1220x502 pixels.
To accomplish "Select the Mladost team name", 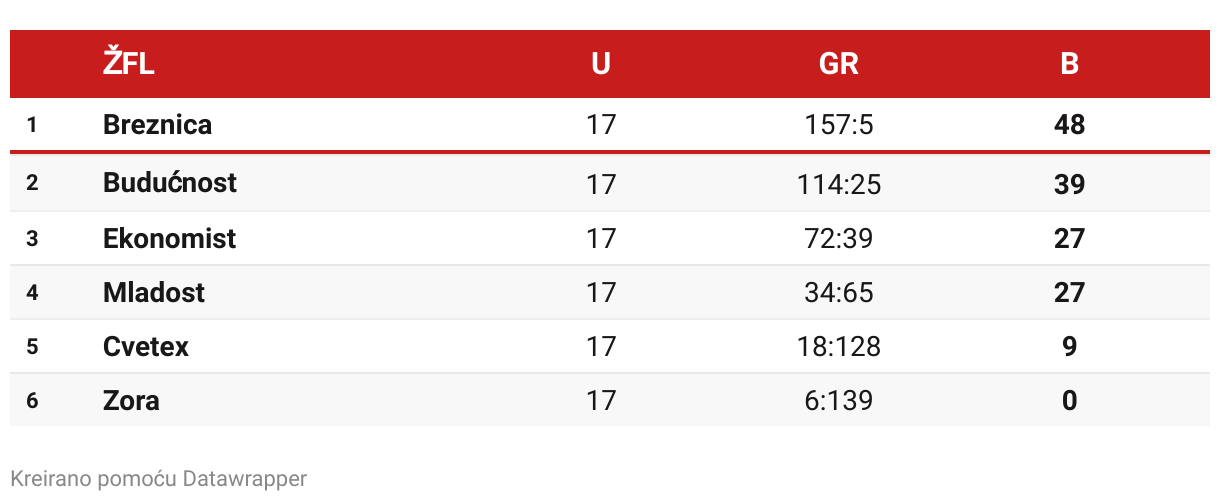I will click(x=154, y=293).
